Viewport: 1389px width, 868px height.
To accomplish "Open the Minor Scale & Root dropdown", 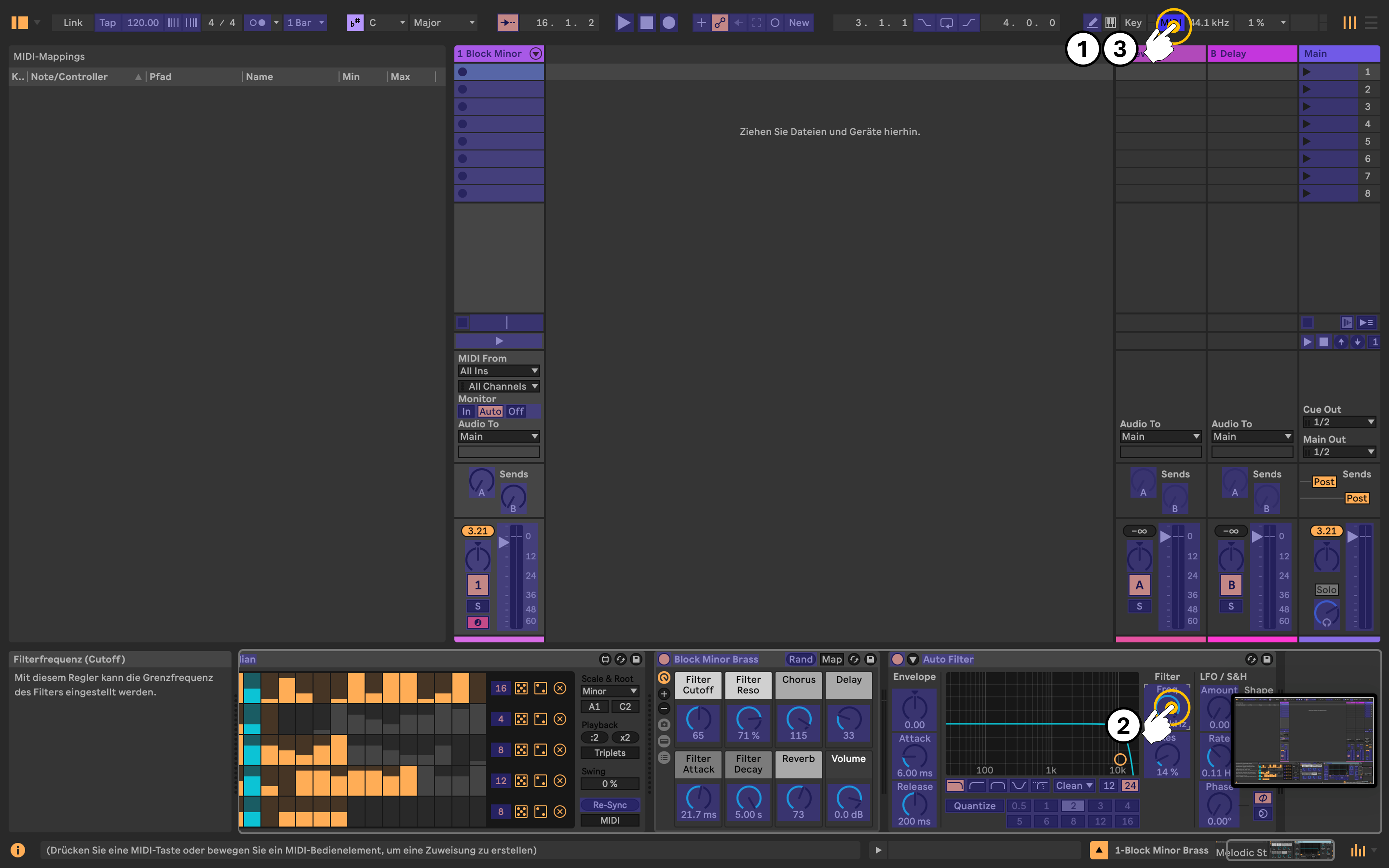I will pos(610,691).
